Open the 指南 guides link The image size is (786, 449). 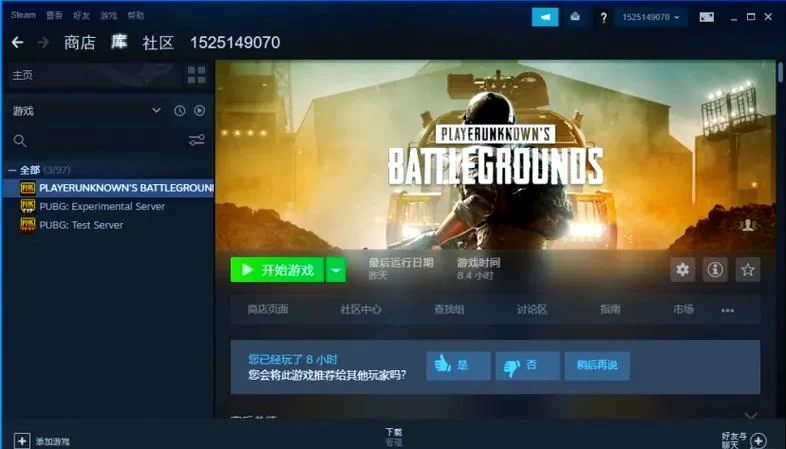coord(610,310)
